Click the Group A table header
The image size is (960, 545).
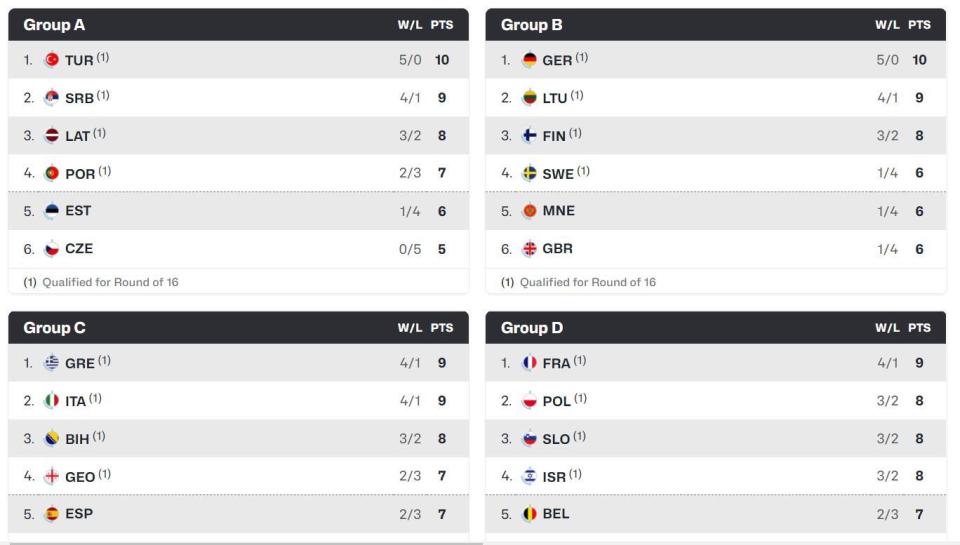pos(238,25)
